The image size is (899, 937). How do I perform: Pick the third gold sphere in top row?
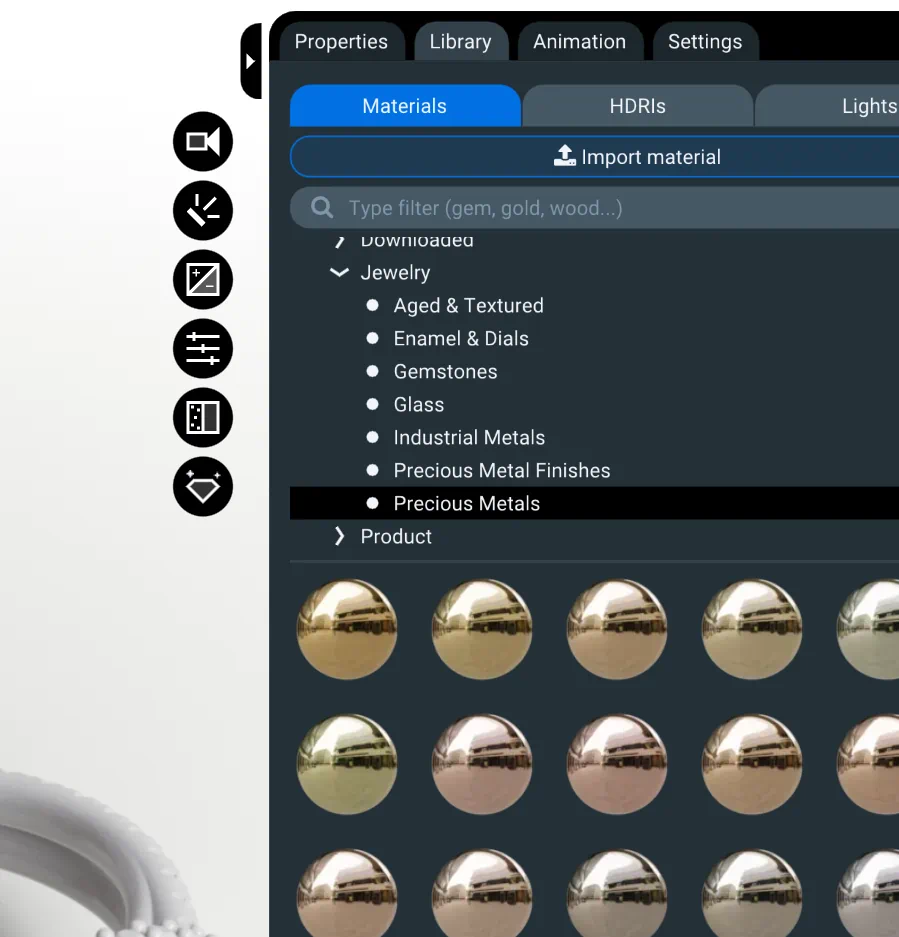pyautogui.click(x=617, y=629)
